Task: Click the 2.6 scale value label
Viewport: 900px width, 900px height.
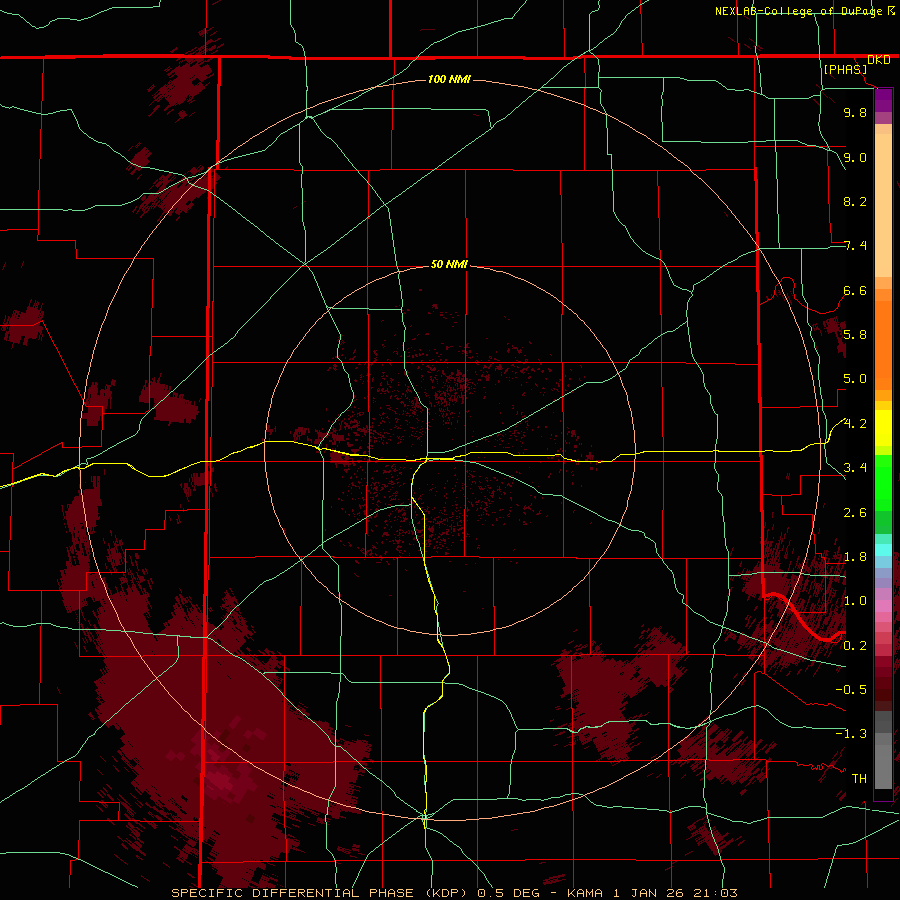Action: (855, 512)
